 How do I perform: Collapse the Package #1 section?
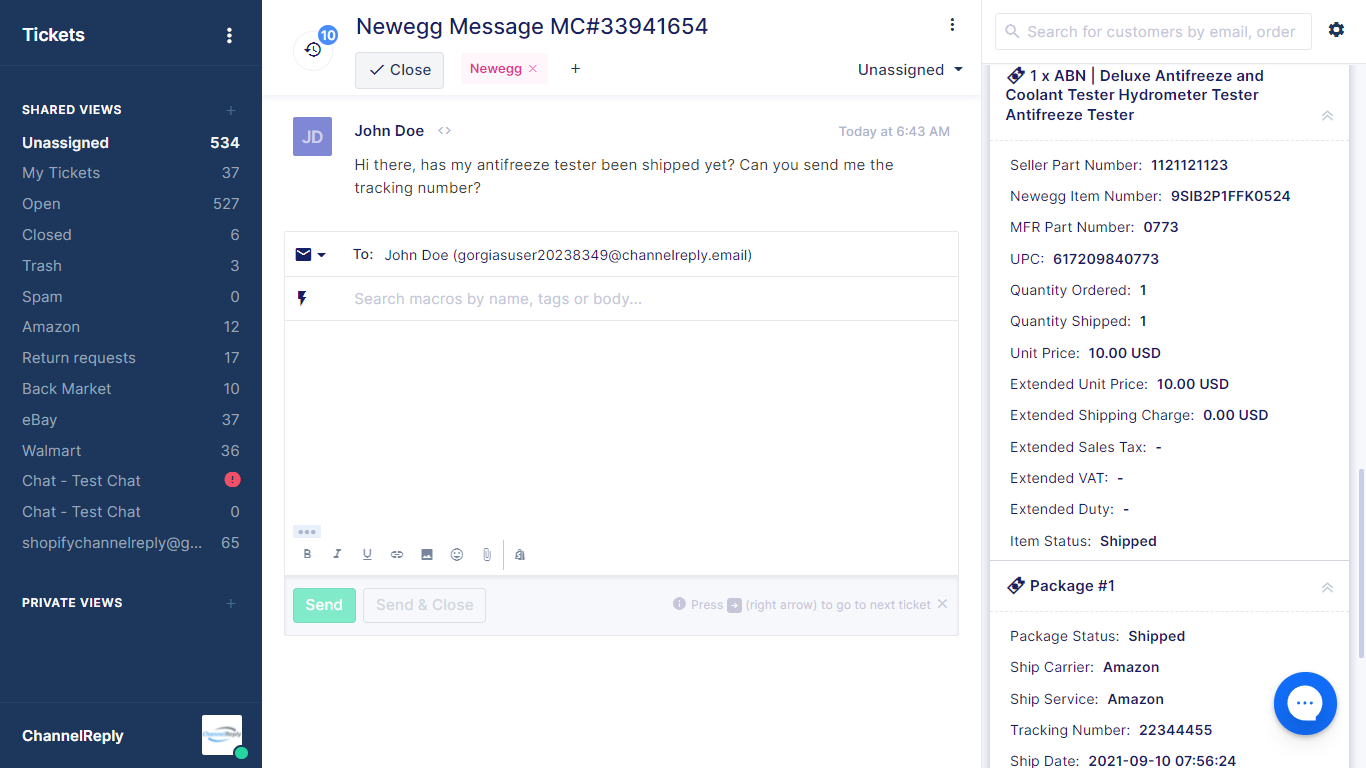click(x=1327, y=587)
